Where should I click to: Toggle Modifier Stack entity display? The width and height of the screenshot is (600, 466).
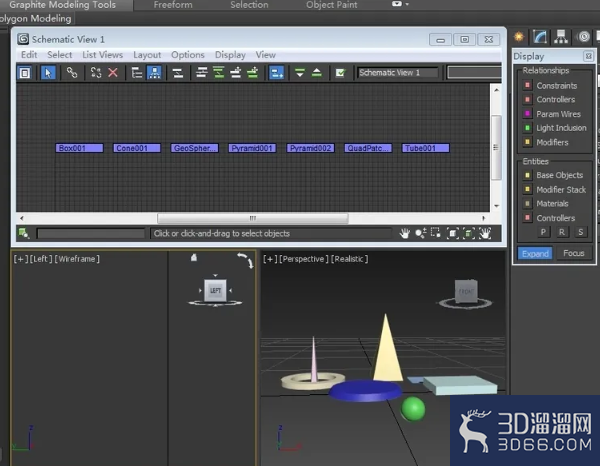click(527, 189)
